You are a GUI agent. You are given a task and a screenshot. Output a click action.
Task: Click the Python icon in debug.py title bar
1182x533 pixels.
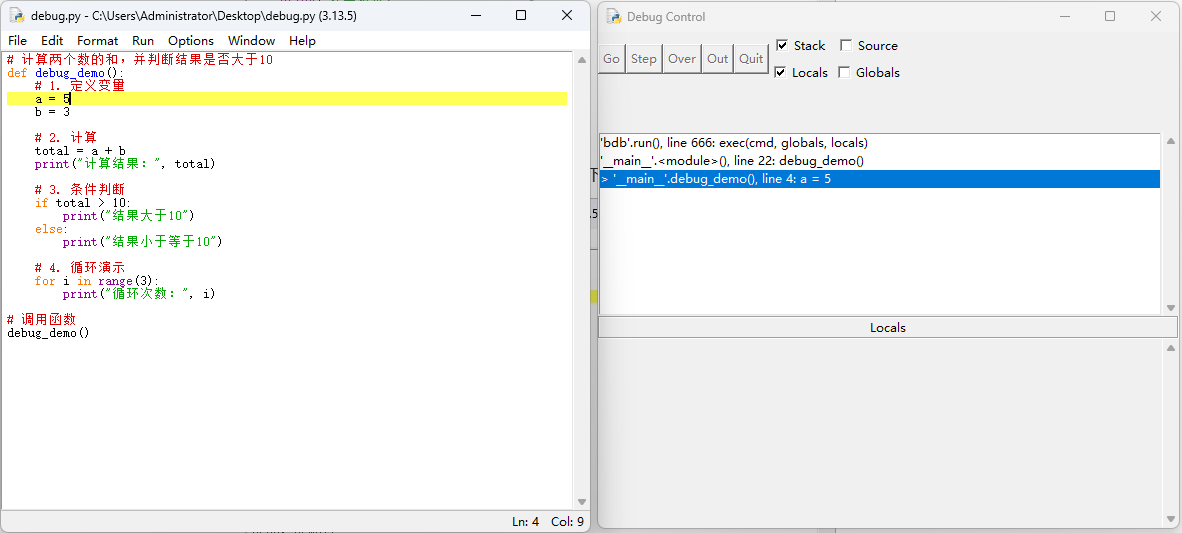[x=17, y=16]
